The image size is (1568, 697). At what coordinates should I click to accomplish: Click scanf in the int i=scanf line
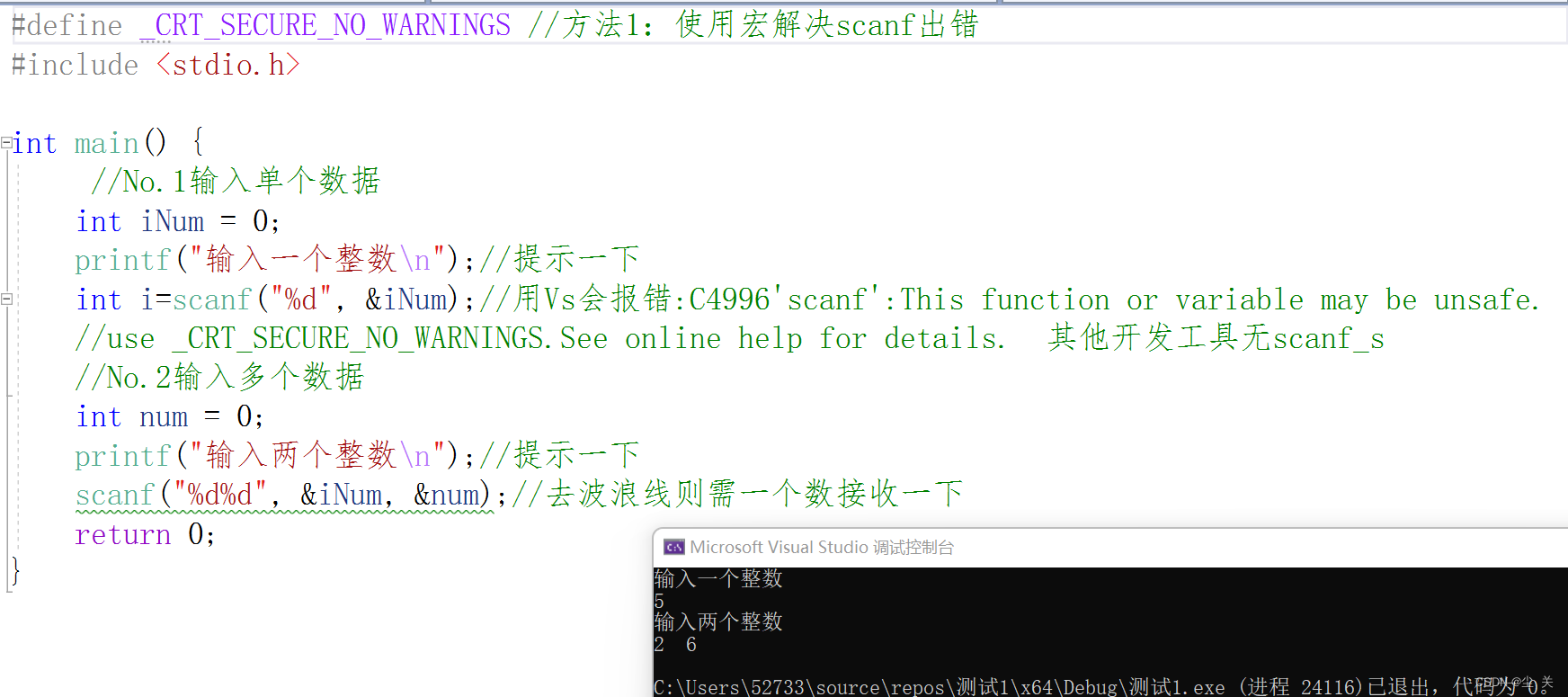coord(211,299)
